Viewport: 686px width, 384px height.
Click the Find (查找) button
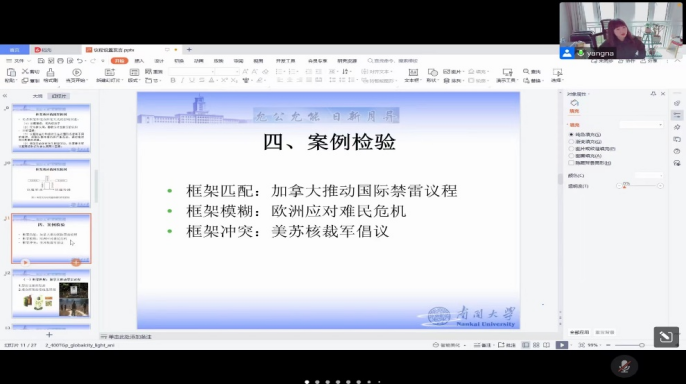click(x=532, y=71)
